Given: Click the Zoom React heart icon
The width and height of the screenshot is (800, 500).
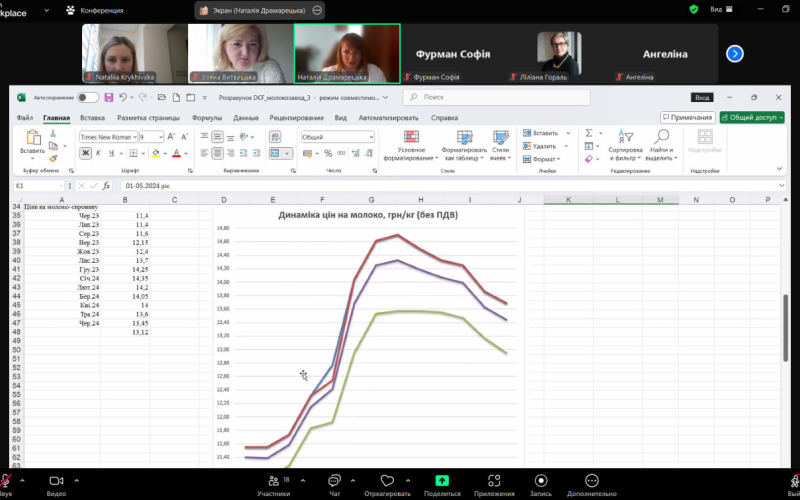Looking at the screenshot, I should pyautogui.click(x=387, y=481).
